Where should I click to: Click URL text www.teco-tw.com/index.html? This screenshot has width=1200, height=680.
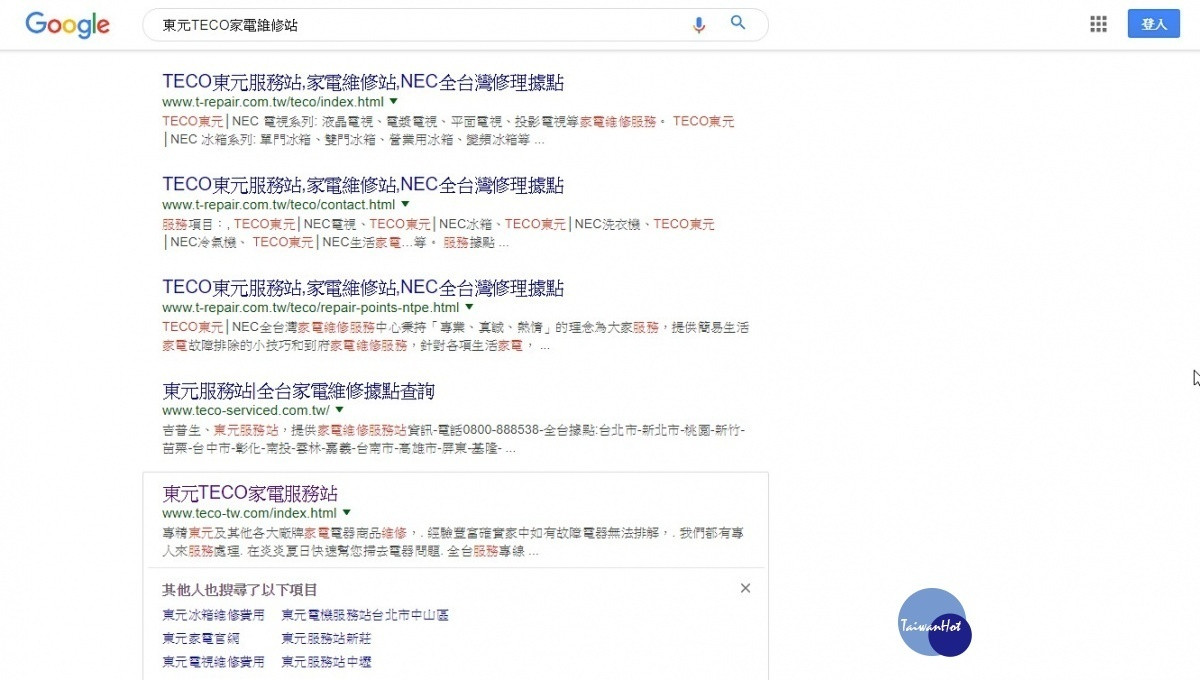(x=249, y=513)
